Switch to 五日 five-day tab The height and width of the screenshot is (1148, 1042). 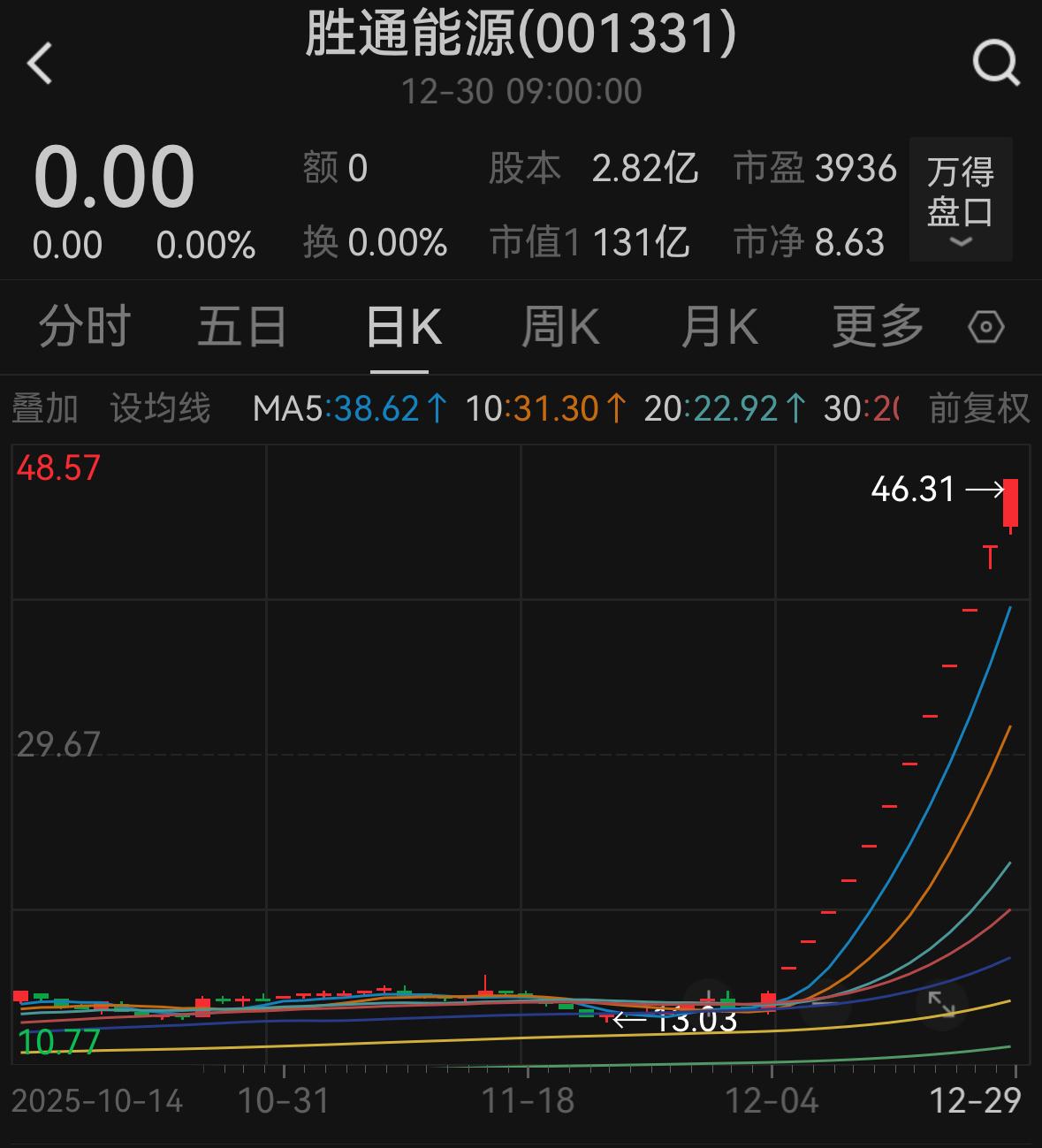(x=242, y=327)
